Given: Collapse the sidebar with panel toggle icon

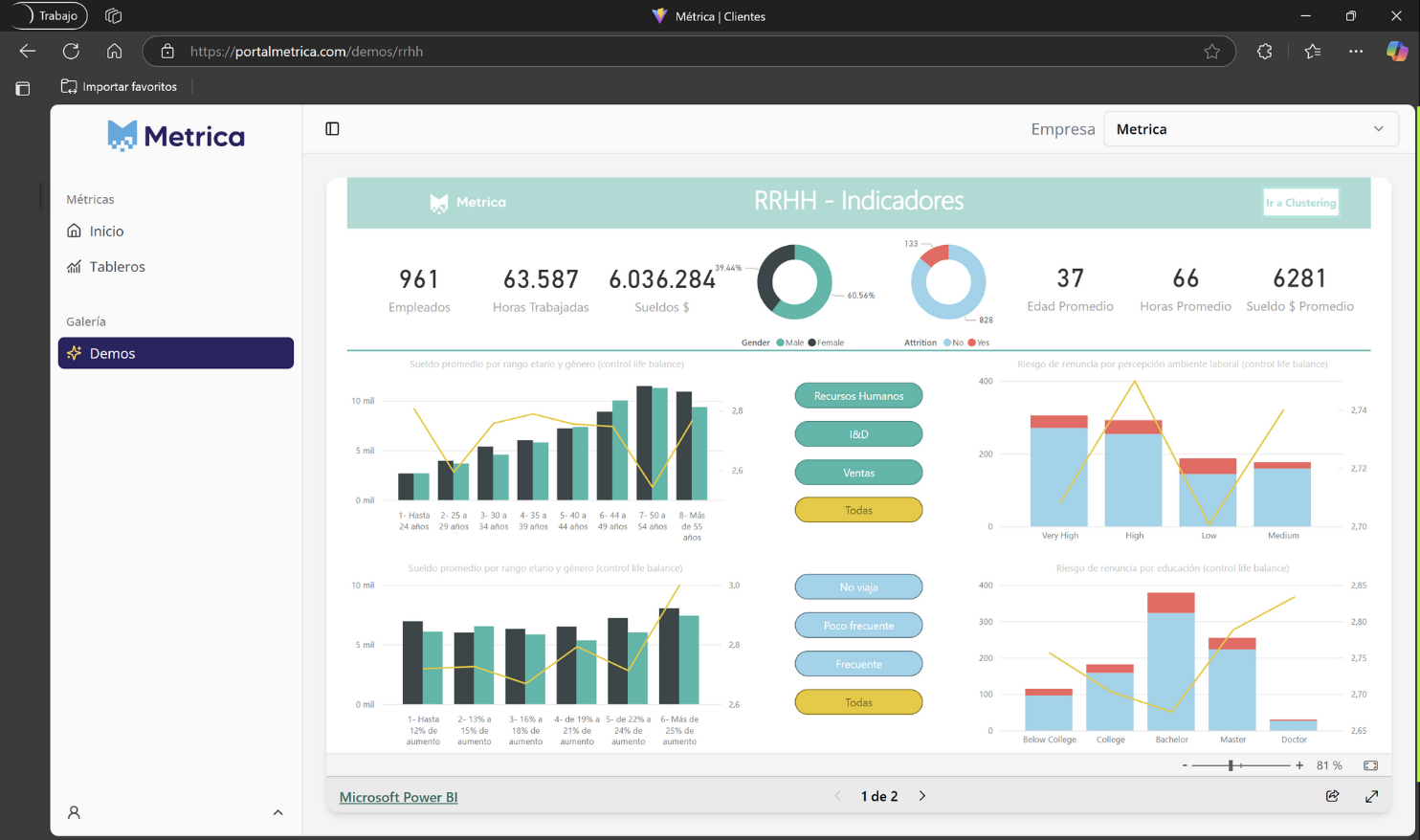Looking at the screenshot, I should coord(332,129).
